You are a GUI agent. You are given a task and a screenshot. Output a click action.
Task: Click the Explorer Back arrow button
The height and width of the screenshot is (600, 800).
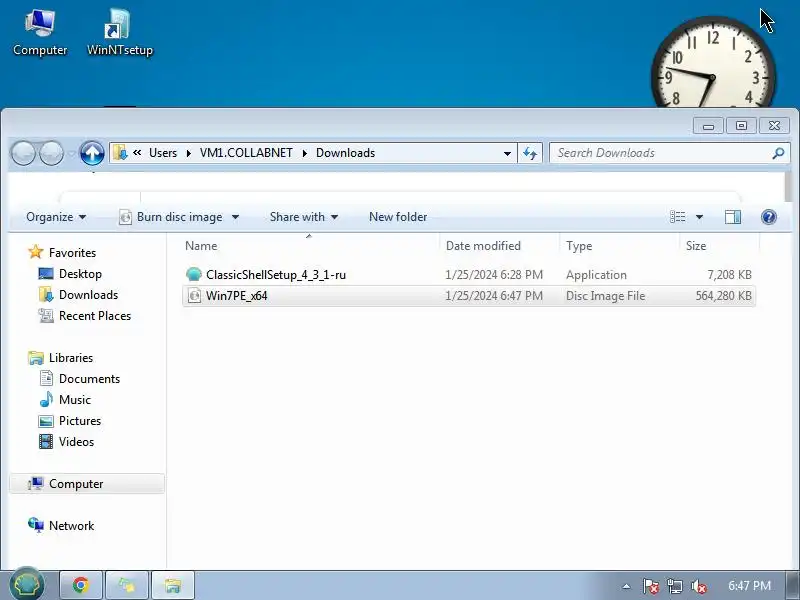pyautogui.click(x=23, y=153)
